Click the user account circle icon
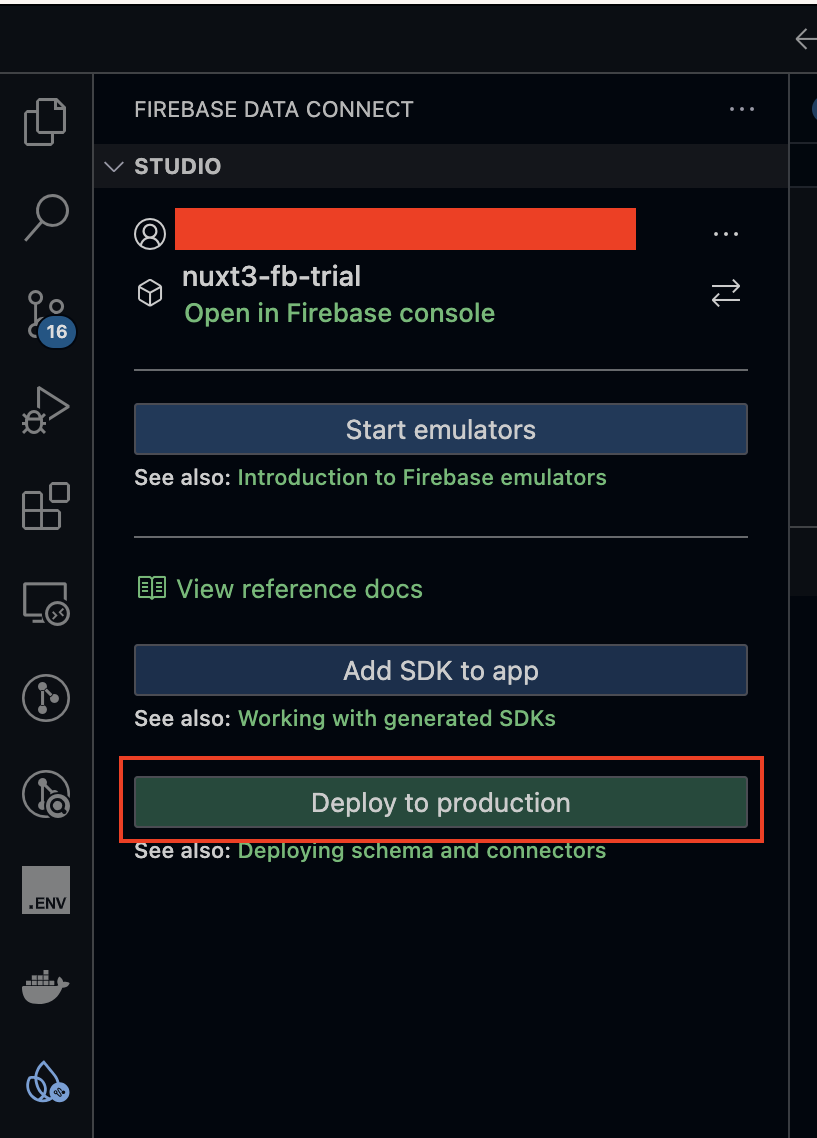 click(150, 233)
